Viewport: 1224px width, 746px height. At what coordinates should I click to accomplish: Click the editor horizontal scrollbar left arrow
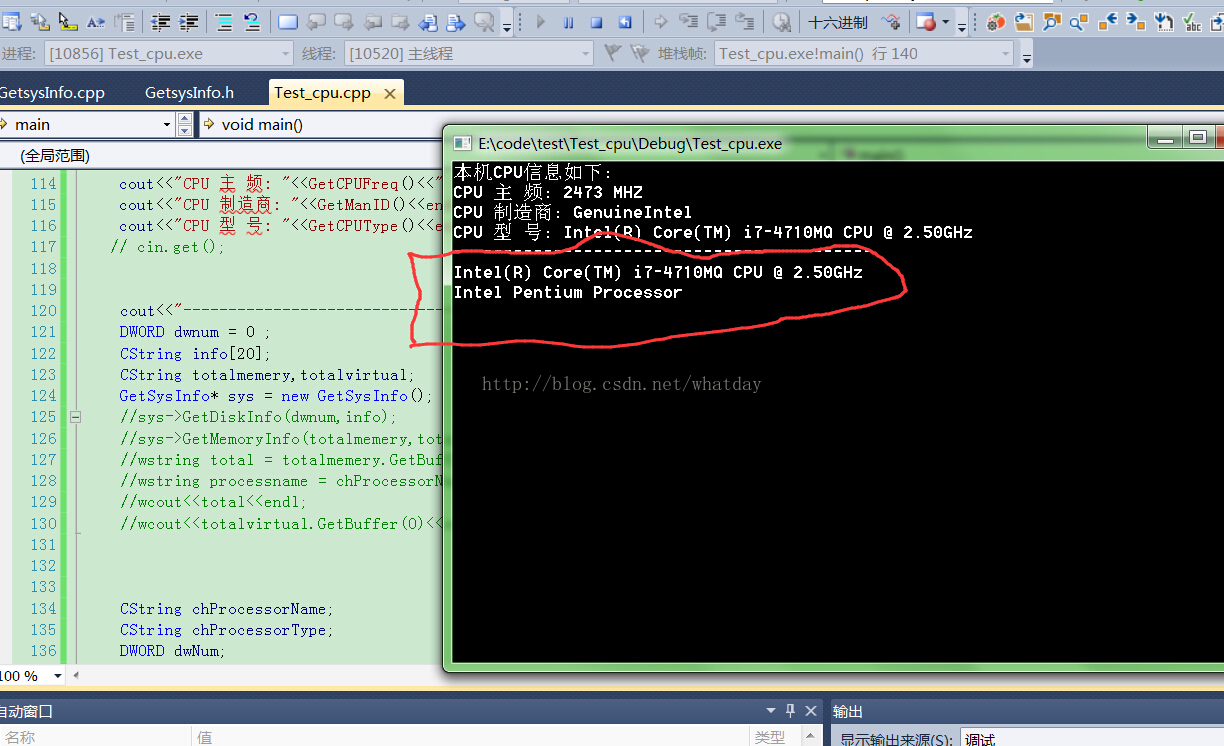pos(77,676)
